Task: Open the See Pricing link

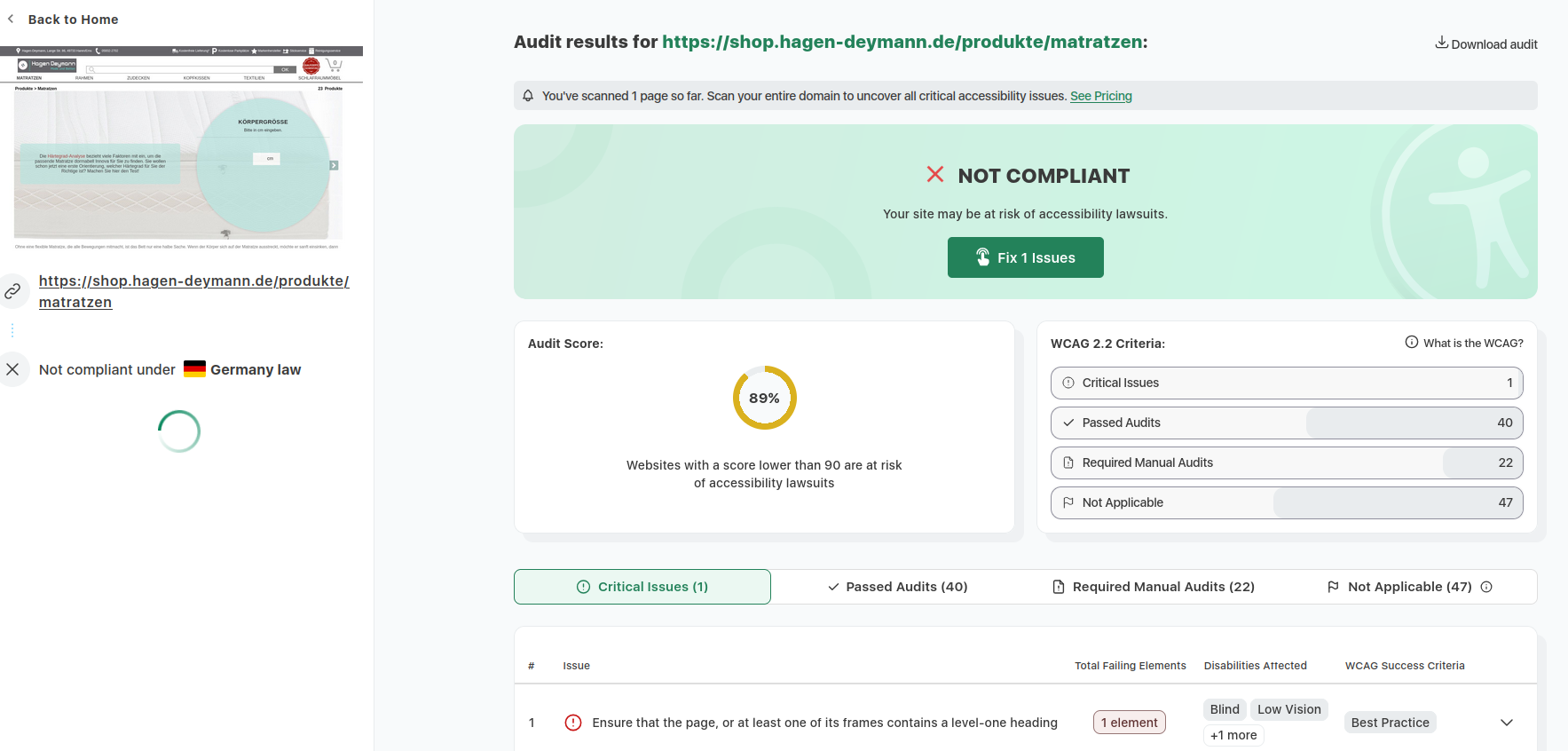Action: (x=1100, y=96)
